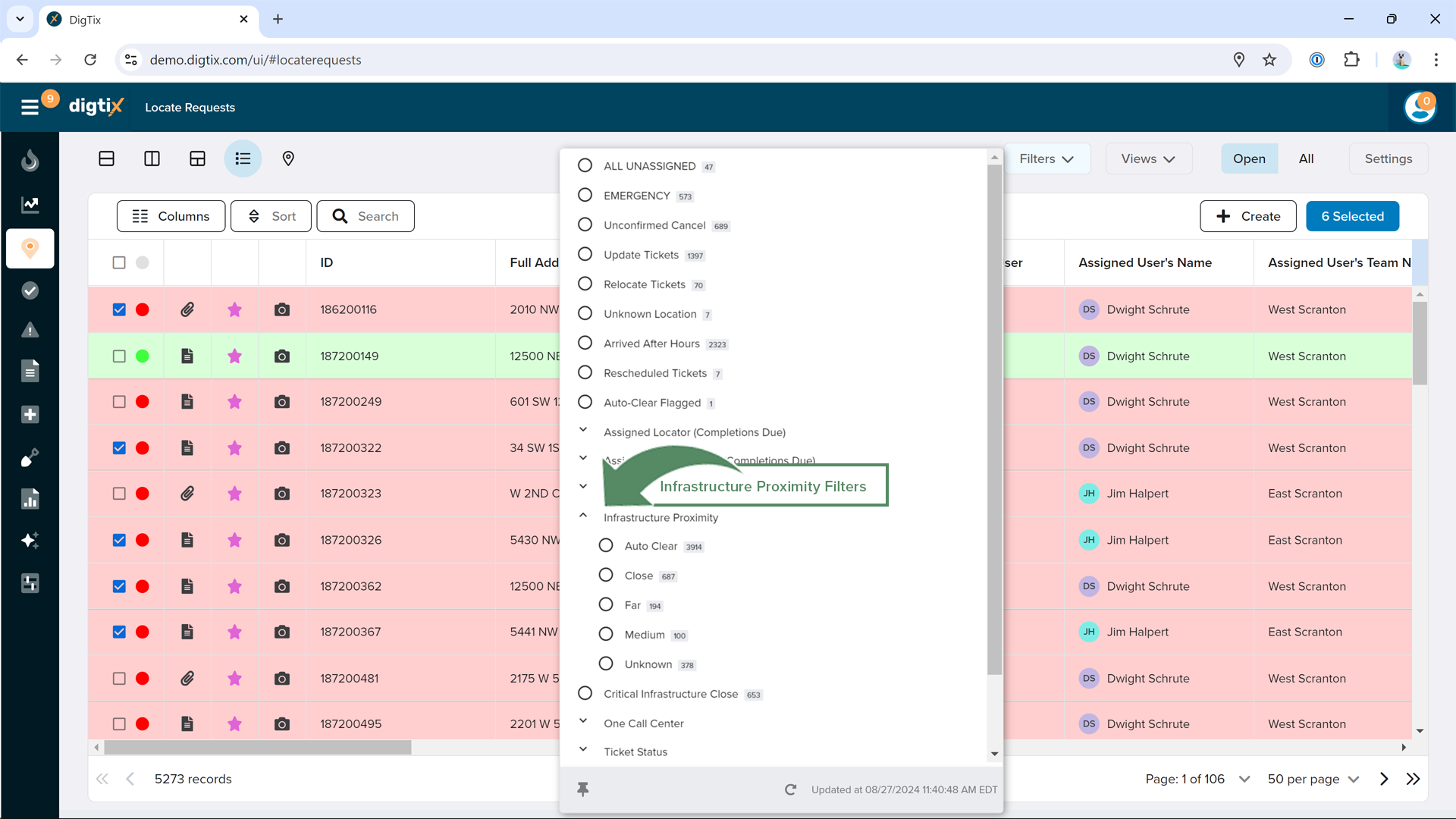
Task: Click paperclip attachment icon for ticket 186200116
Action: click(187, 309)
